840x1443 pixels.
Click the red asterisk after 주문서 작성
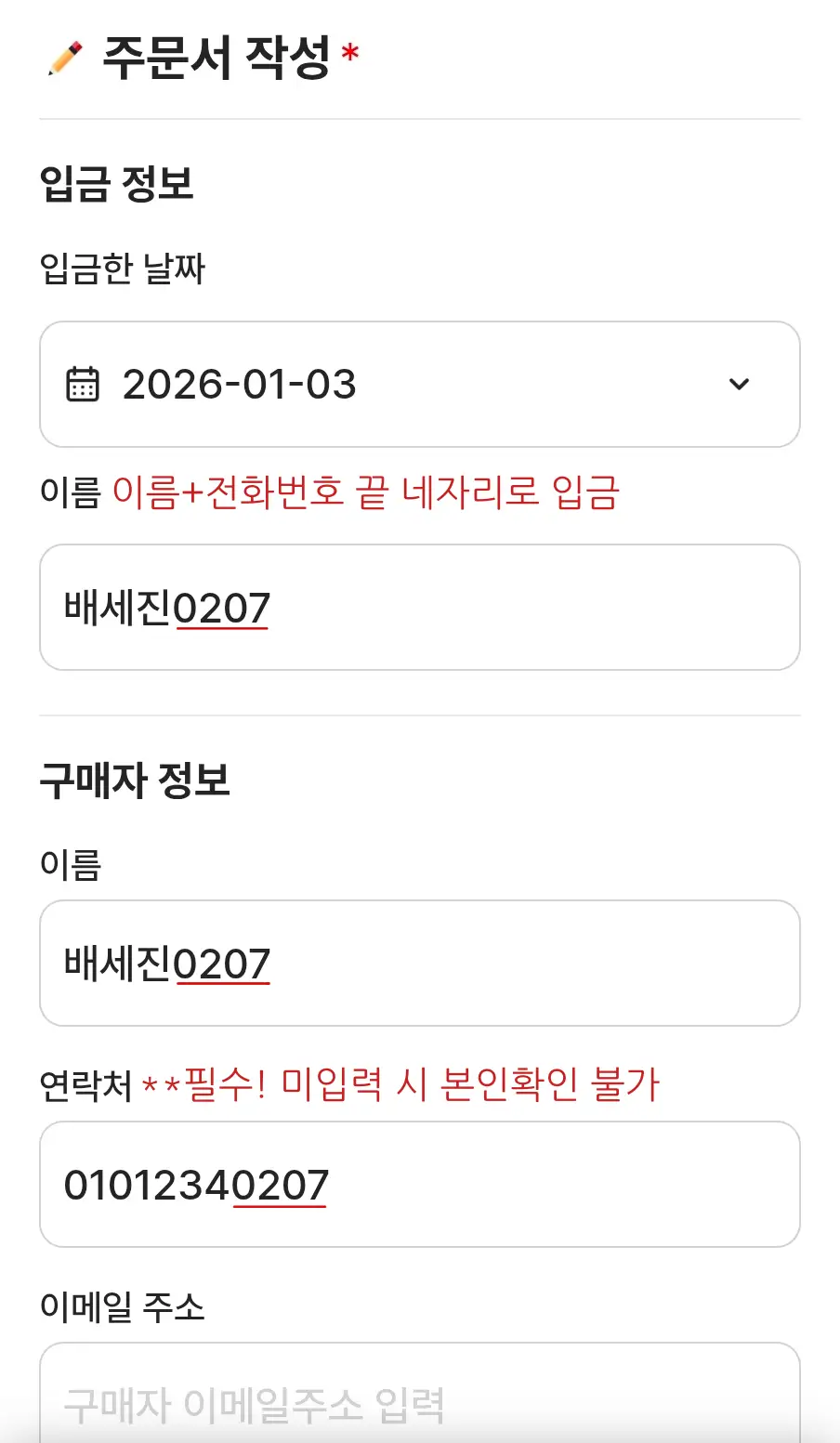[x=350, y=55]
